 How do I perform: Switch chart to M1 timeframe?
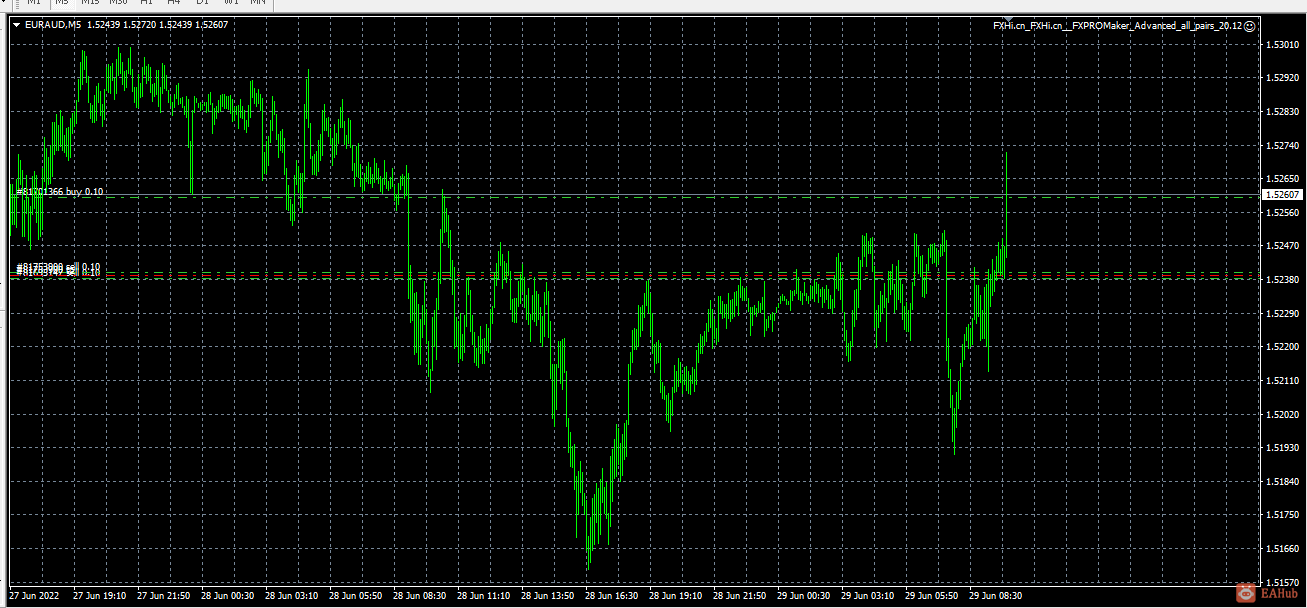pyautogui.click(x=33, y=3)
